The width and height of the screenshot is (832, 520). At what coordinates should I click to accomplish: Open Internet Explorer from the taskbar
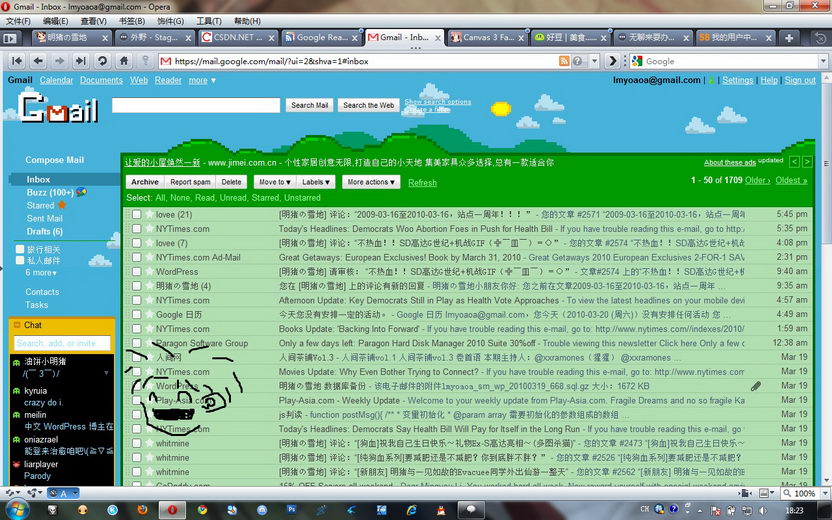(x=411, y=510)
